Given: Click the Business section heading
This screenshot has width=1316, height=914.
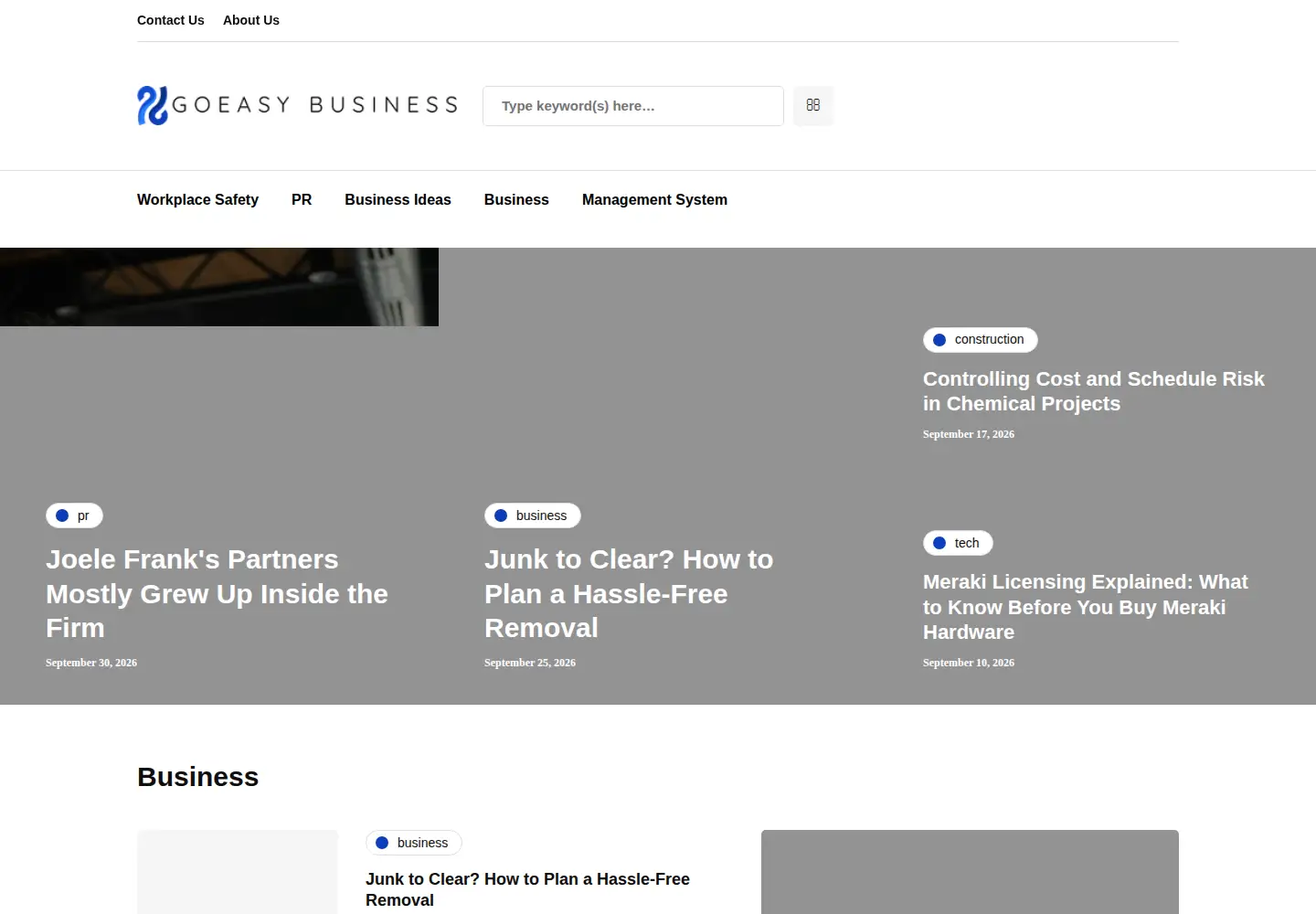Looking at the screenshot, I should pos(198,777).
